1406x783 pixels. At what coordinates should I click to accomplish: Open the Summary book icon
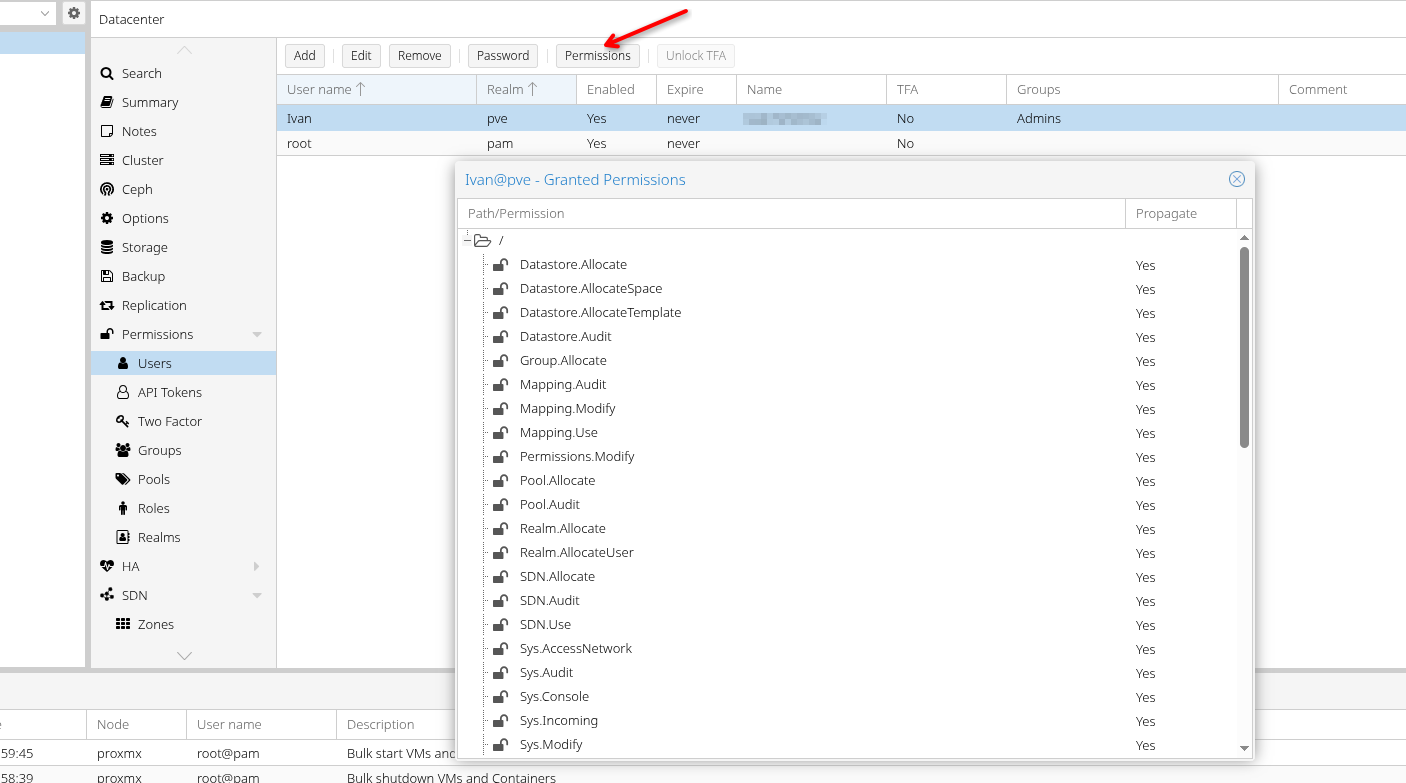[107, 102]
